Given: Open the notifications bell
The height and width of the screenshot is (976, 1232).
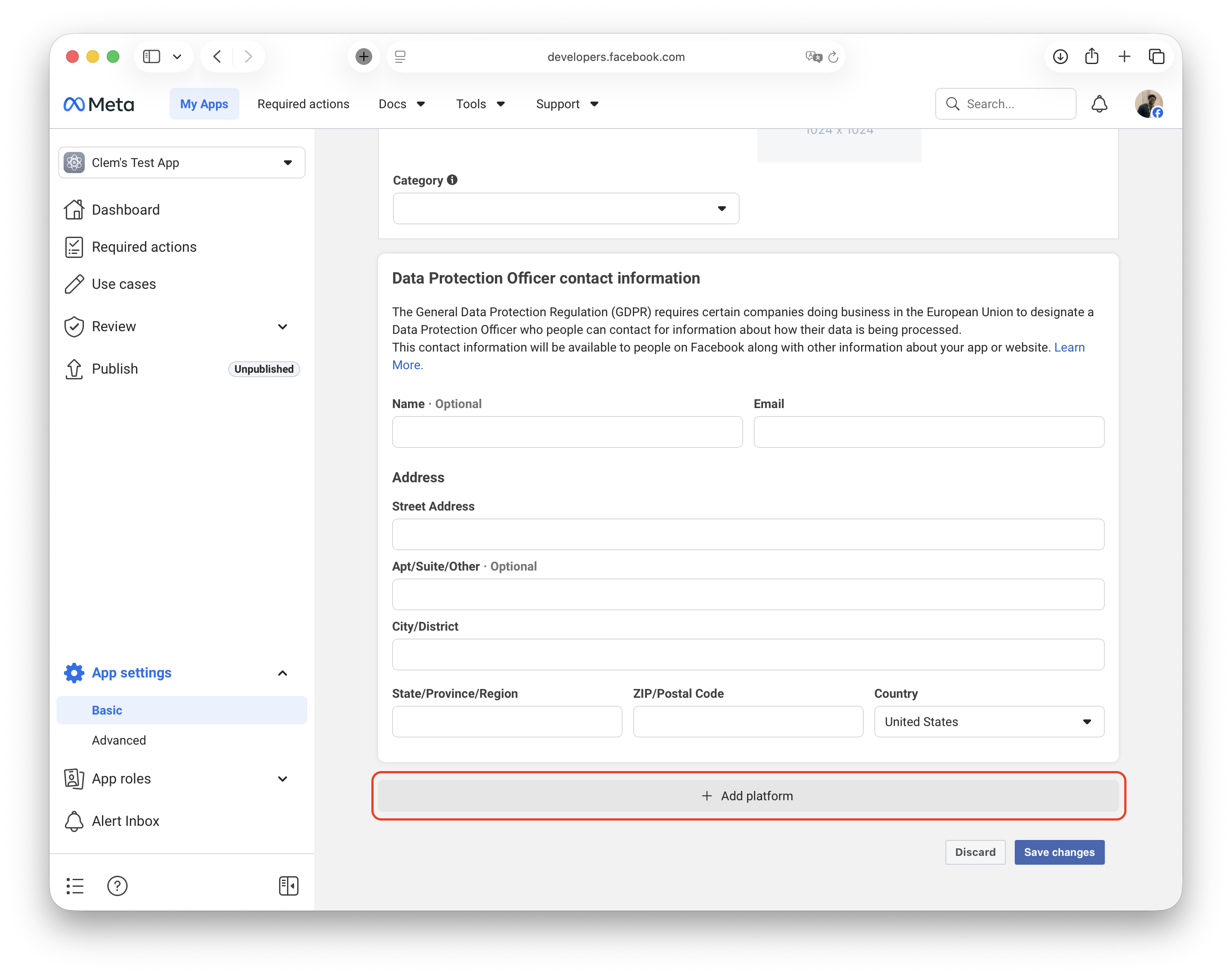Looking at the screenshot, I should tap(1100, 104).
